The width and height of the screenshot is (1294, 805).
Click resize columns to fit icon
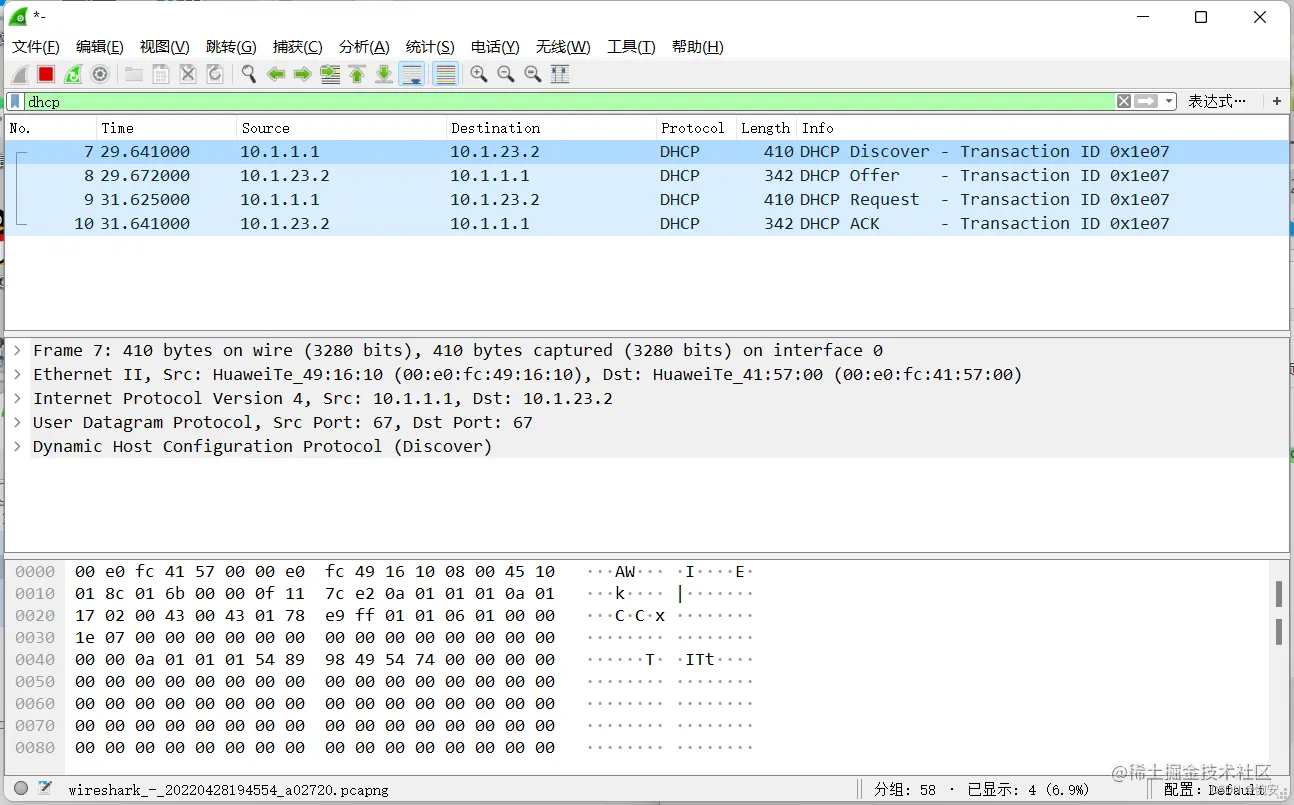560,74
